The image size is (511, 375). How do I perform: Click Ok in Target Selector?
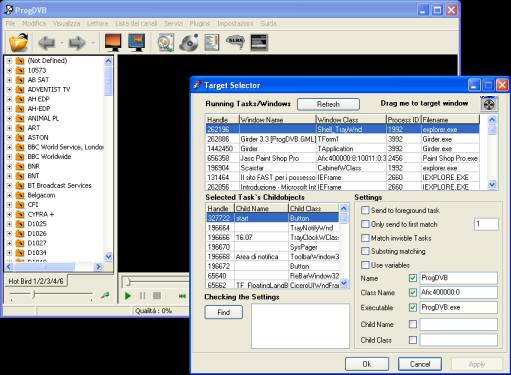[367, 364]
